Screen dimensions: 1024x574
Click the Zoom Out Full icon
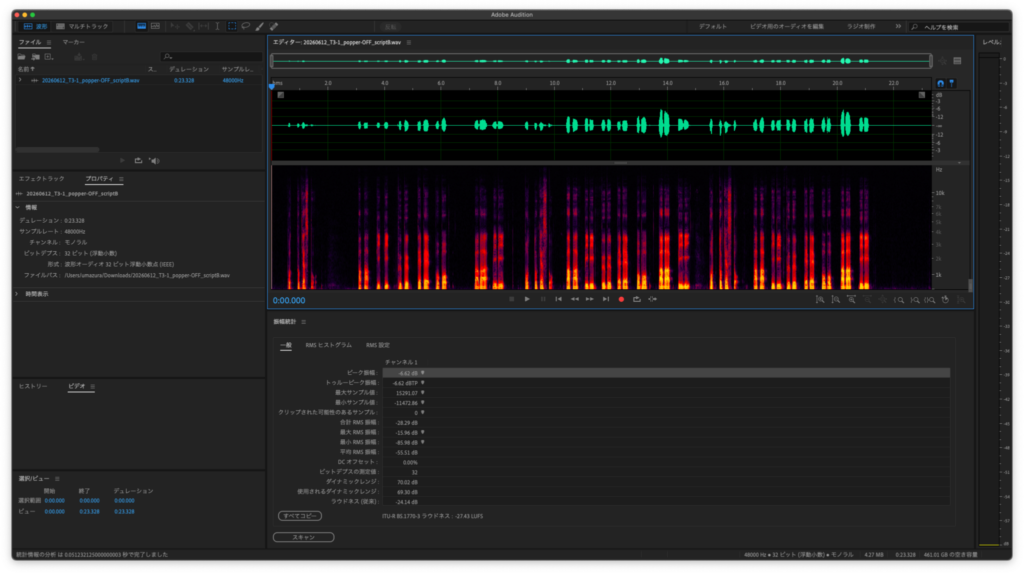(x=882, y=300)
